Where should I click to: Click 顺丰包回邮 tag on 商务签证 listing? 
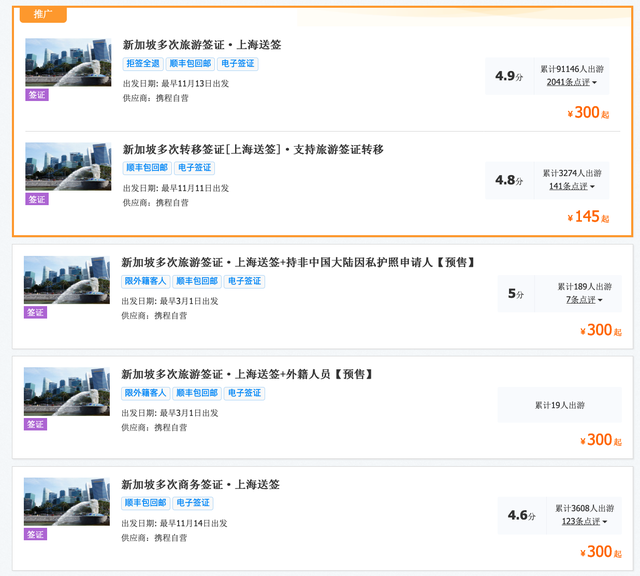(145, 503)
